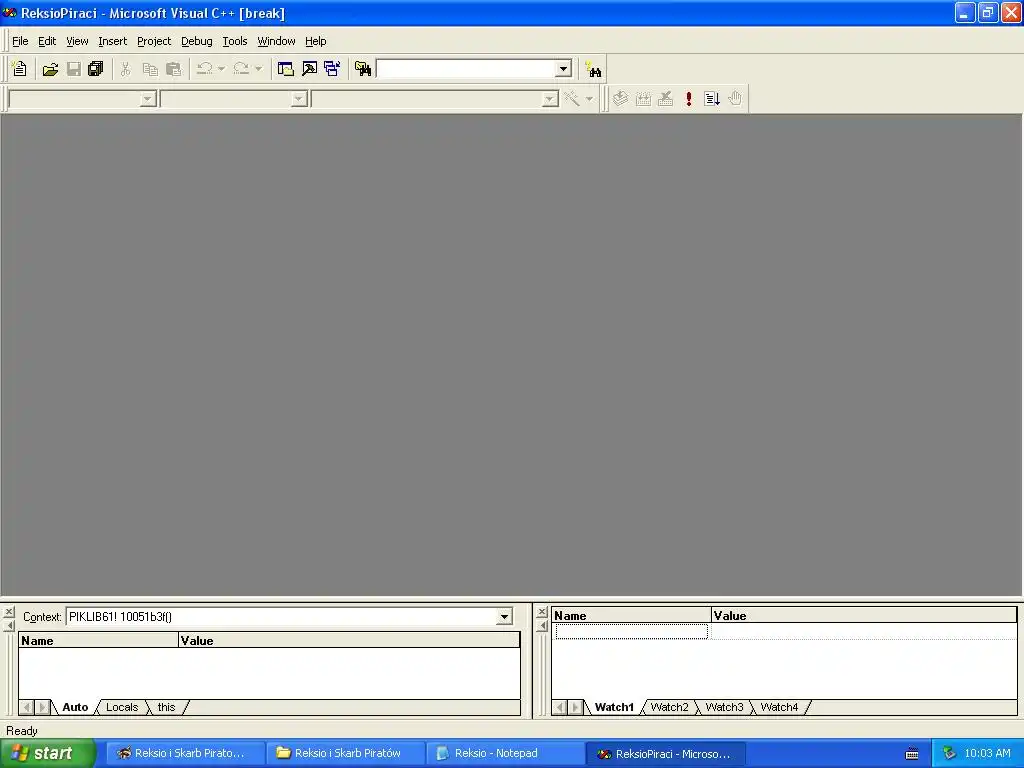1024x768 pixels.
Task: Click the Value column header in Watch pane
Action: coord(864,615)
